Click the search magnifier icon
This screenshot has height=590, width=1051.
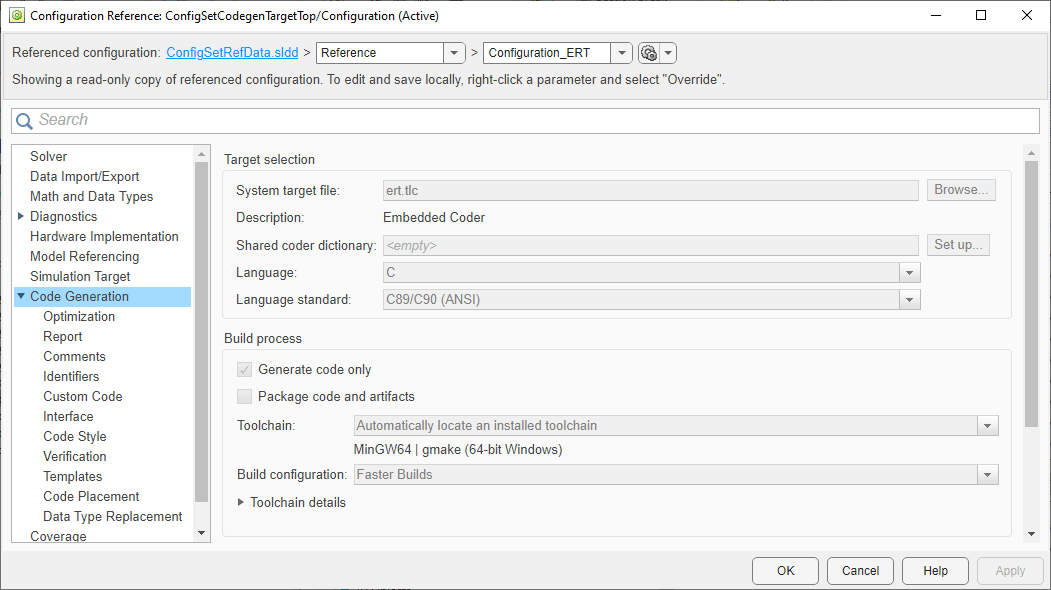pyautogui.click(x=24, y=121)
